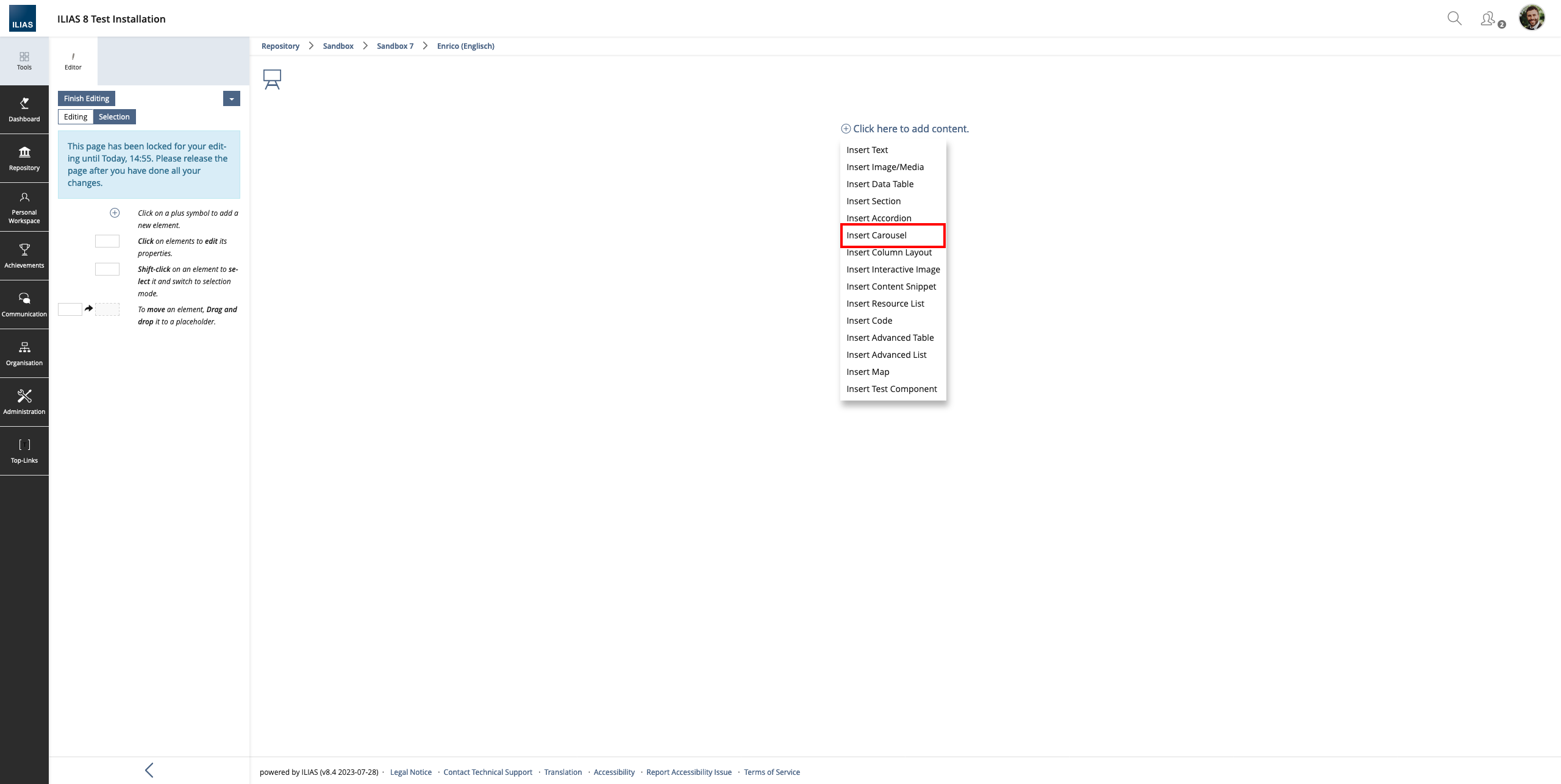
Task: Choose Insert Carousel from menu
Action: (x=876, y=235)
